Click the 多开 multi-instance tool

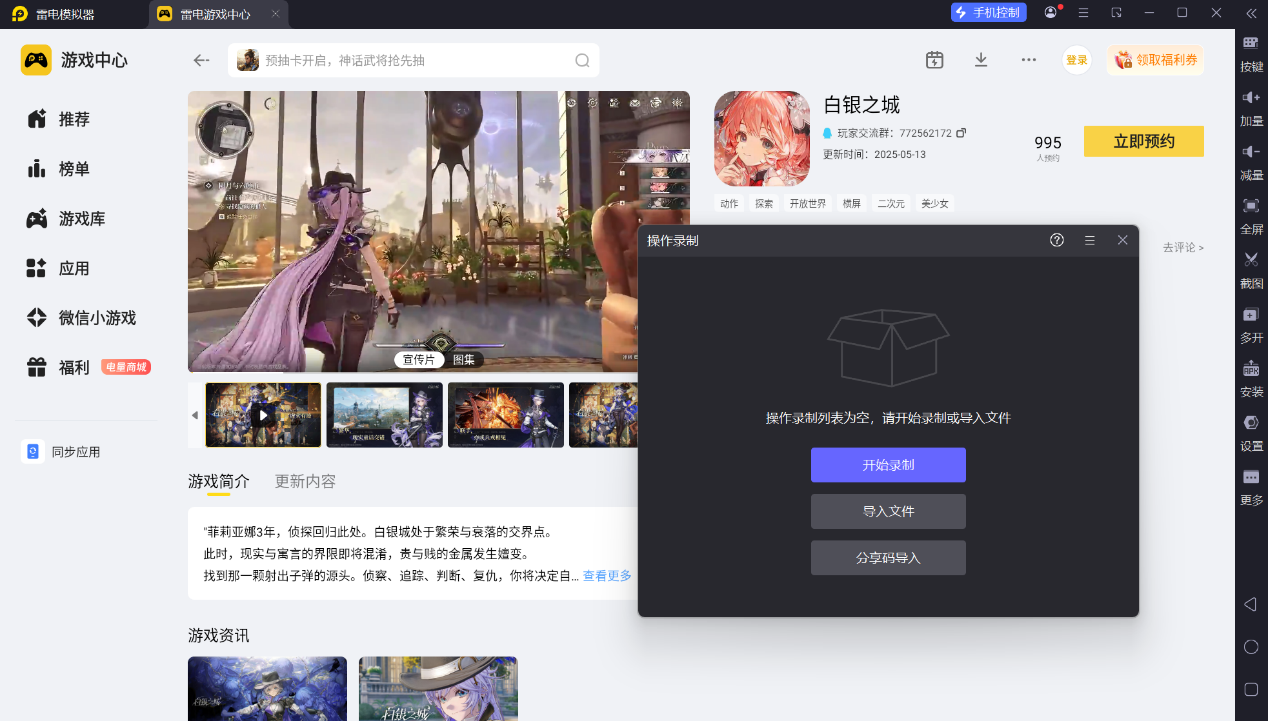click(x=1251, y=325)
